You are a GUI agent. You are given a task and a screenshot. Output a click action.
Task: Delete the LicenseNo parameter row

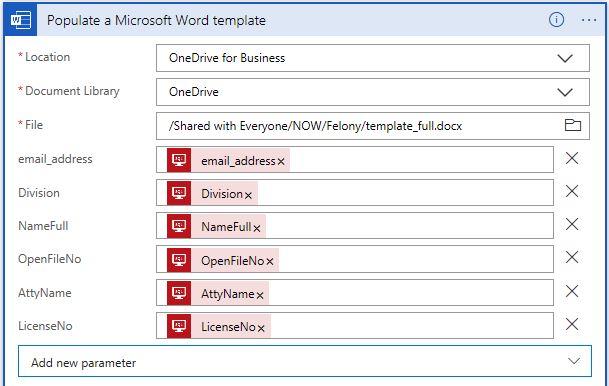point(572,324)
